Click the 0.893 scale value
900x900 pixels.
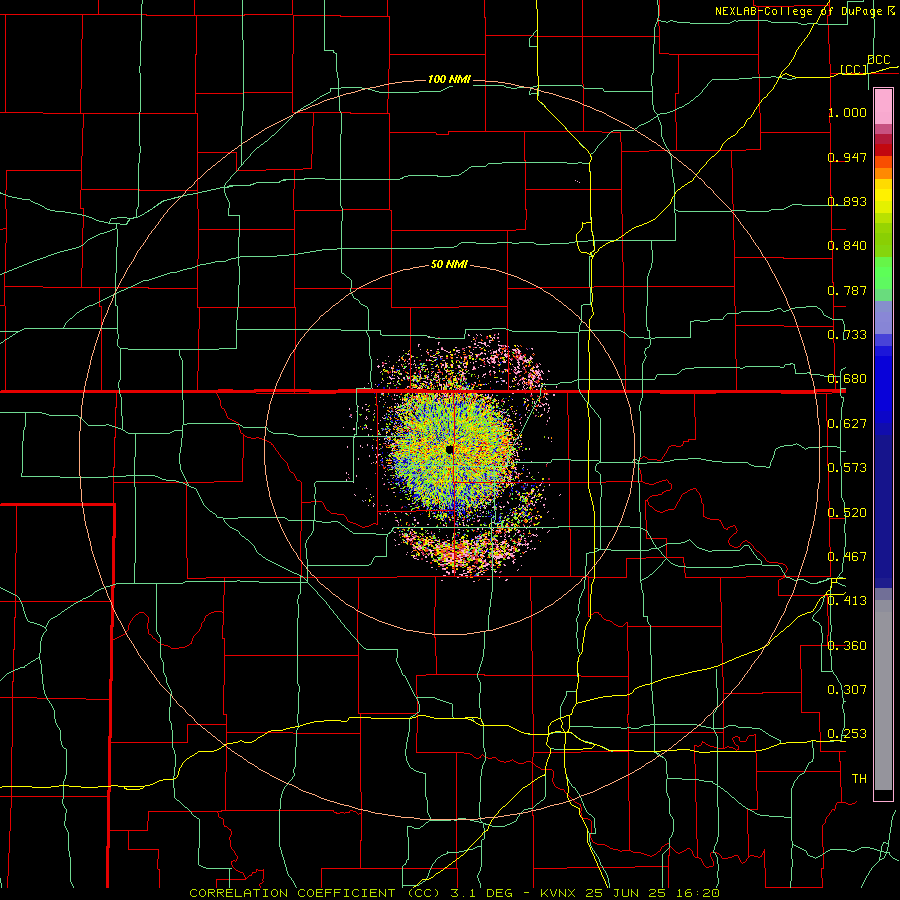[x=847, y=201]
